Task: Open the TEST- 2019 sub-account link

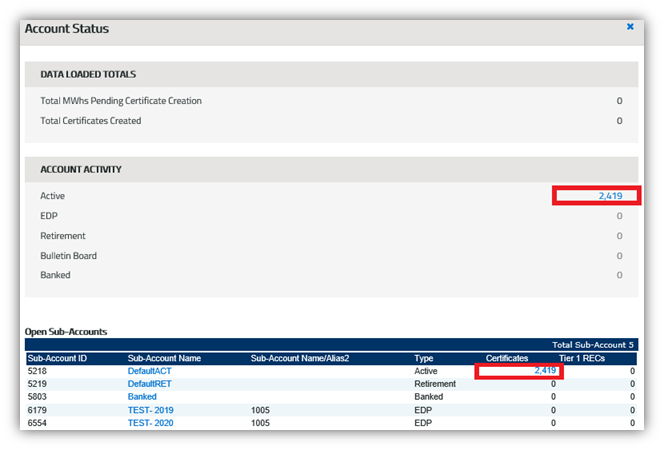Action: 151,410
